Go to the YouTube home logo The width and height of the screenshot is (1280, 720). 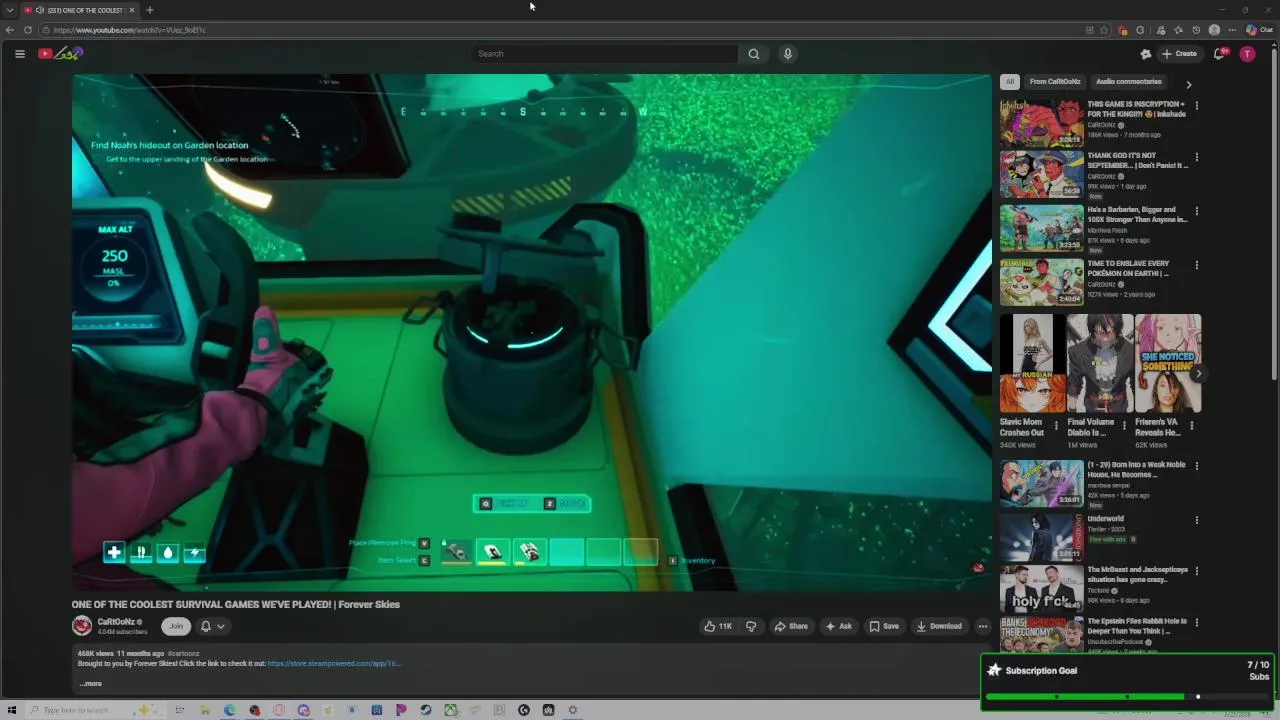point(60,53)
